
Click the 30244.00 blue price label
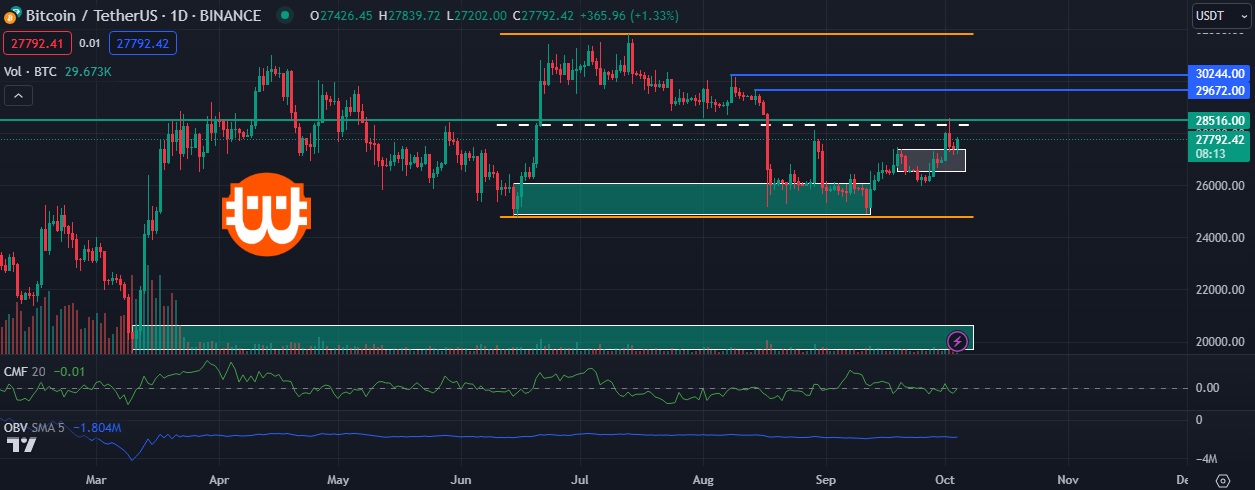[1221, 73]
